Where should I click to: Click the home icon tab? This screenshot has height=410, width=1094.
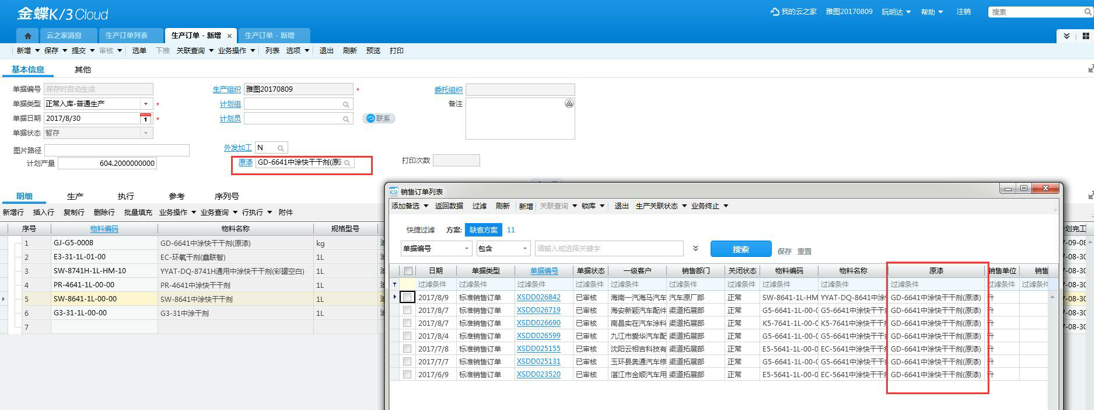tap(28, 36)
